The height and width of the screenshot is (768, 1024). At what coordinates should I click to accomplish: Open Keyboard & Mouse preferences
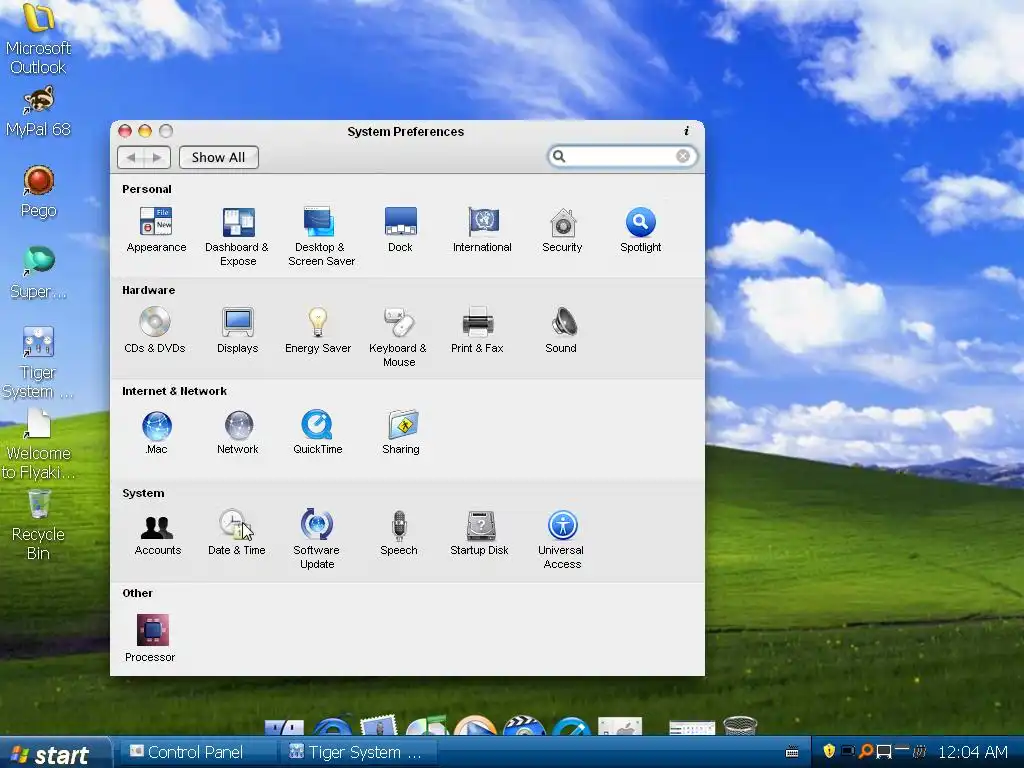point(398,337)
